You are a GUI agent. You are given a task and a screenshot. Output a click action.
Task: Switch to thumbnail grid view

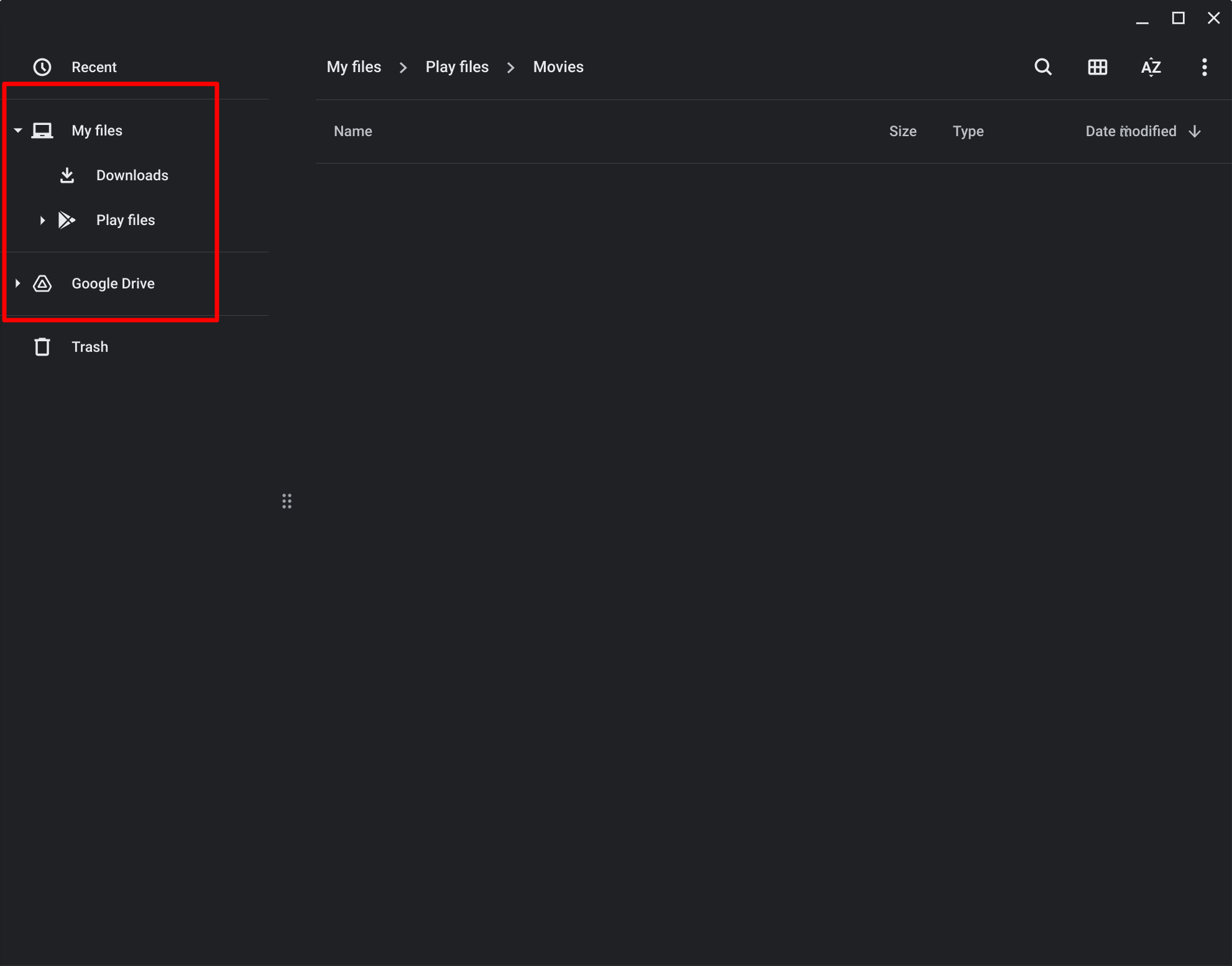1097,67
